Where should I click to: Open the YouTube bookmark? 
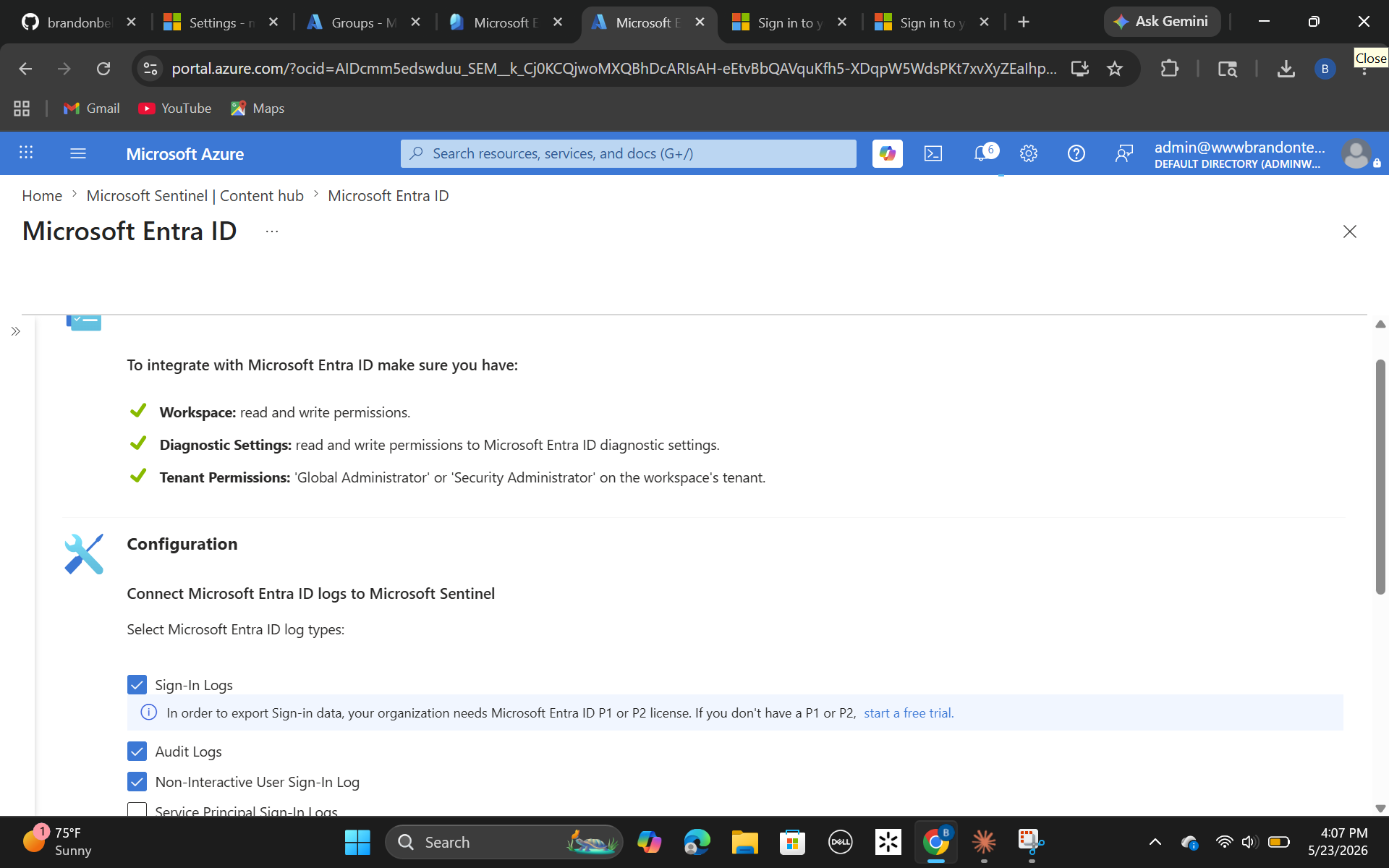175,109
